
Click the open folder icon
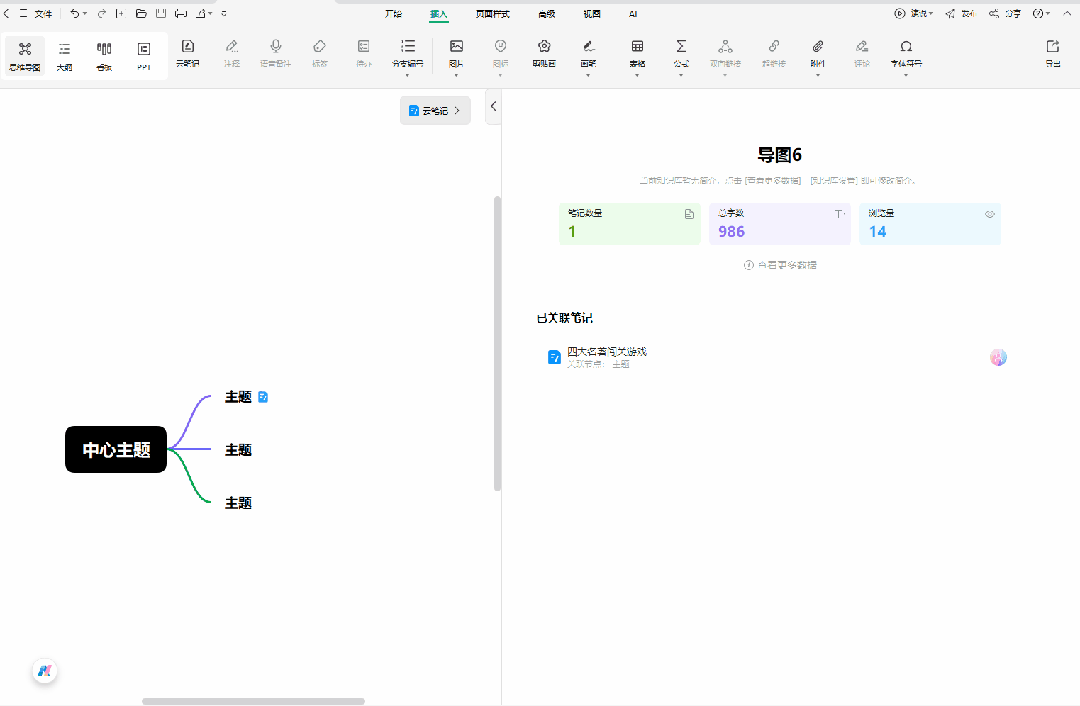click(141, 13)
